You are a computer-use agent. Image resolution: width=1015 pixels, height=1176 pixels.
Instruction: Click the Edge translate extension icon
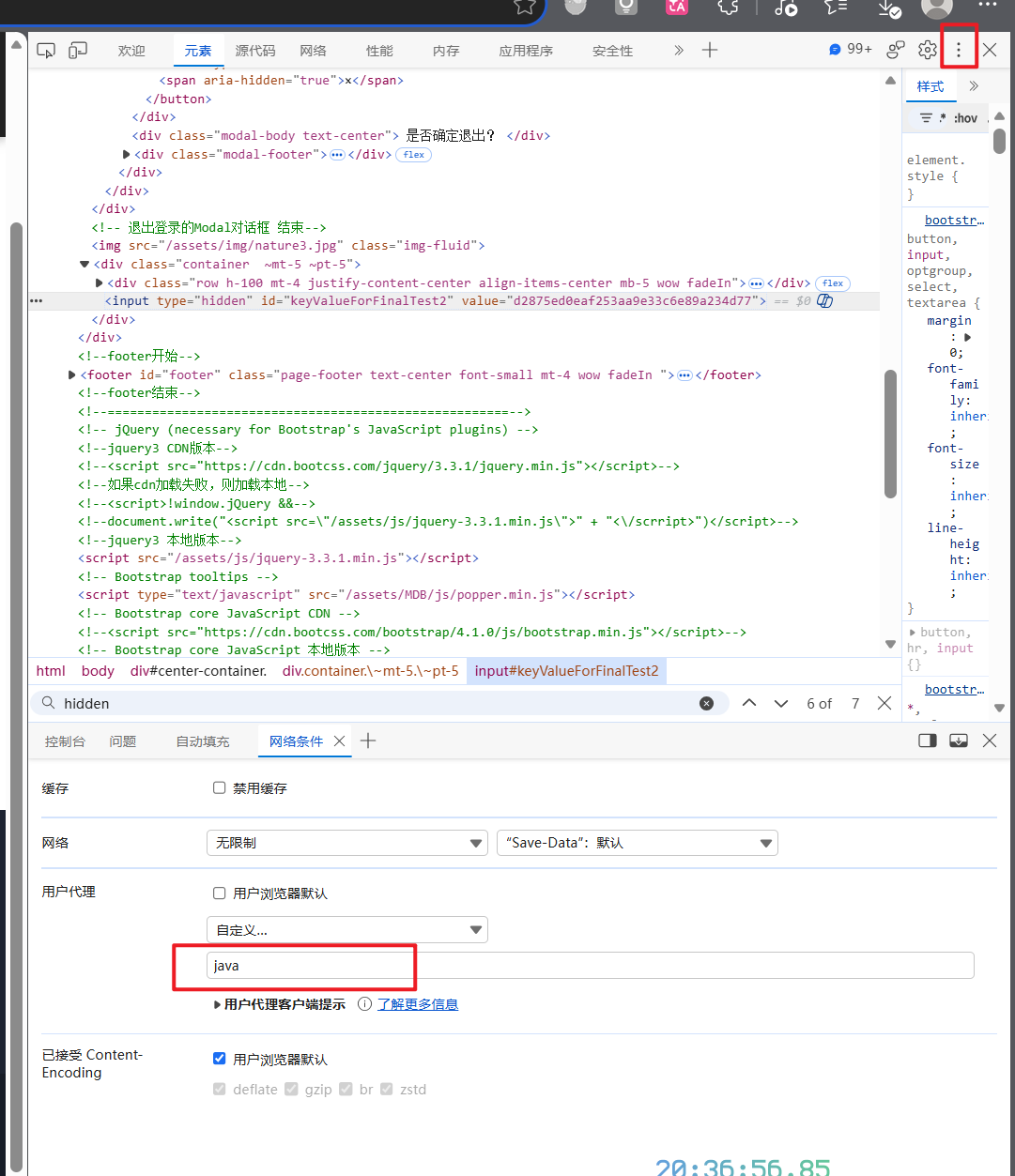point(677,7)
